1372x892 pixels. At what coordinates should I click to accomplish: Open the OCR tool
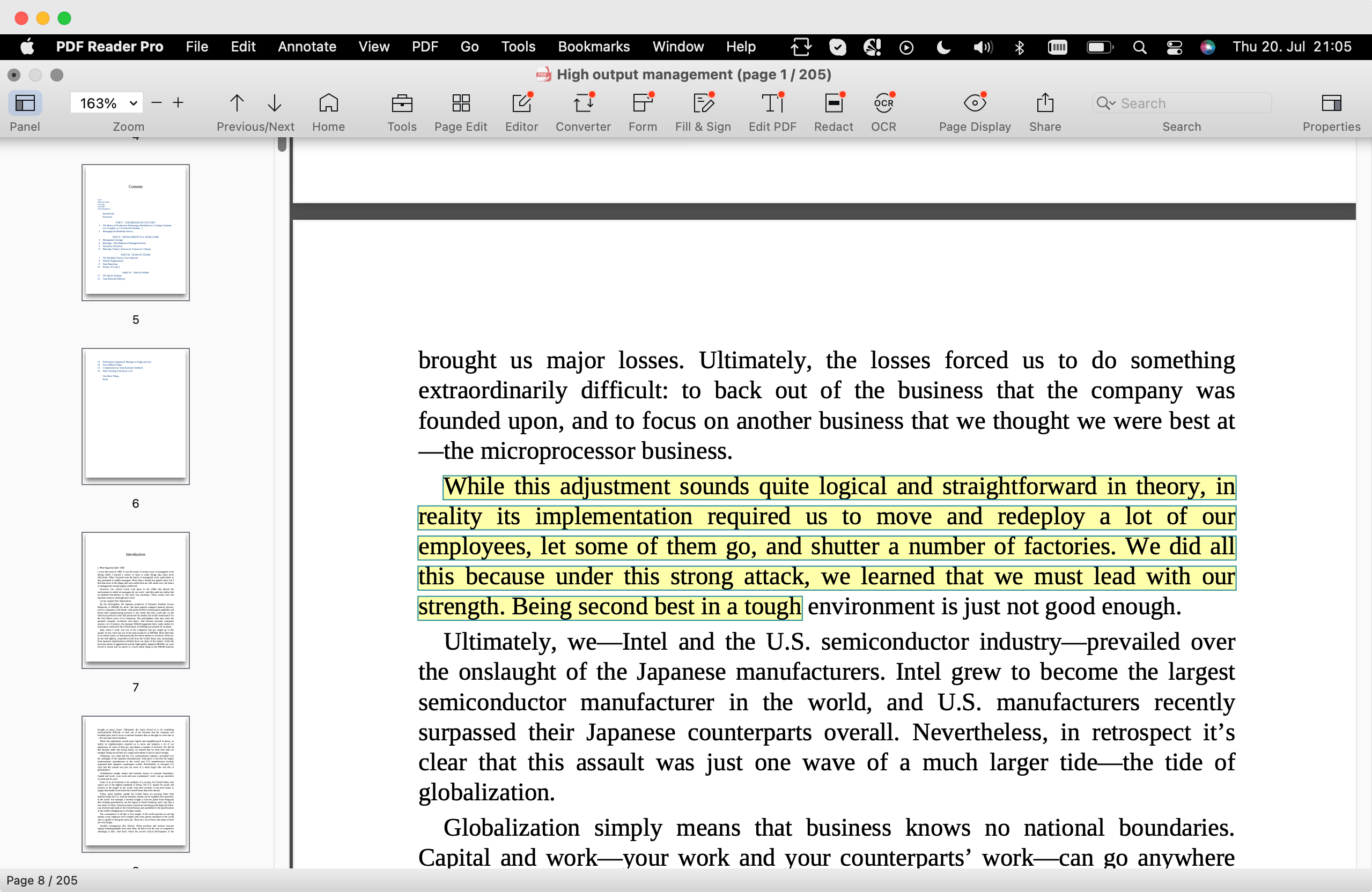pos(883,103)
